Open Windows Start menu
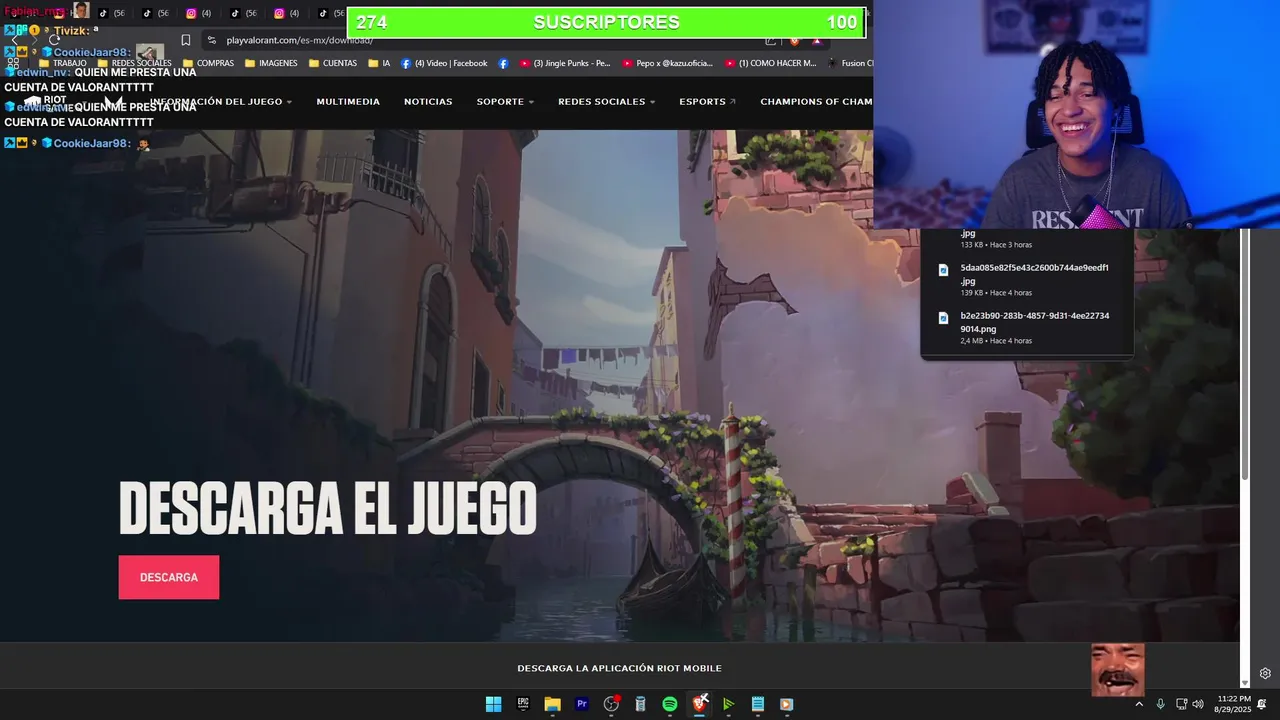1280x720 pixels. [x=493, y=704]
